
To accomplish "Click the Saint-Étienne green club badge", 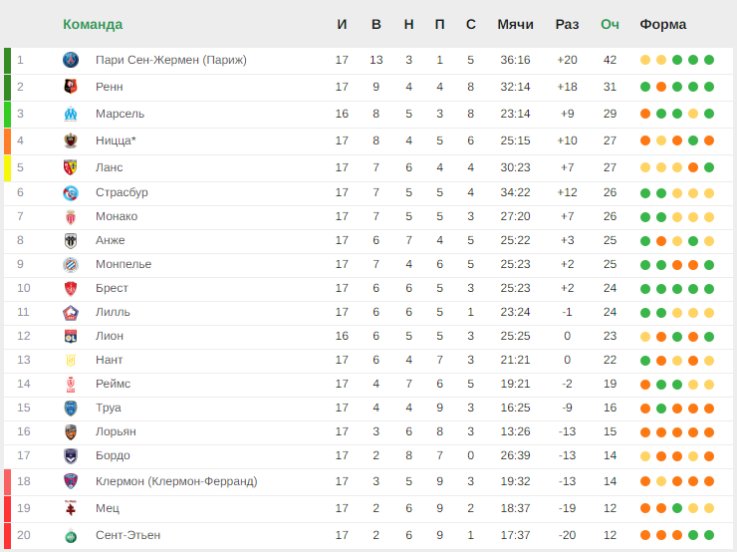I will point(71,536).
